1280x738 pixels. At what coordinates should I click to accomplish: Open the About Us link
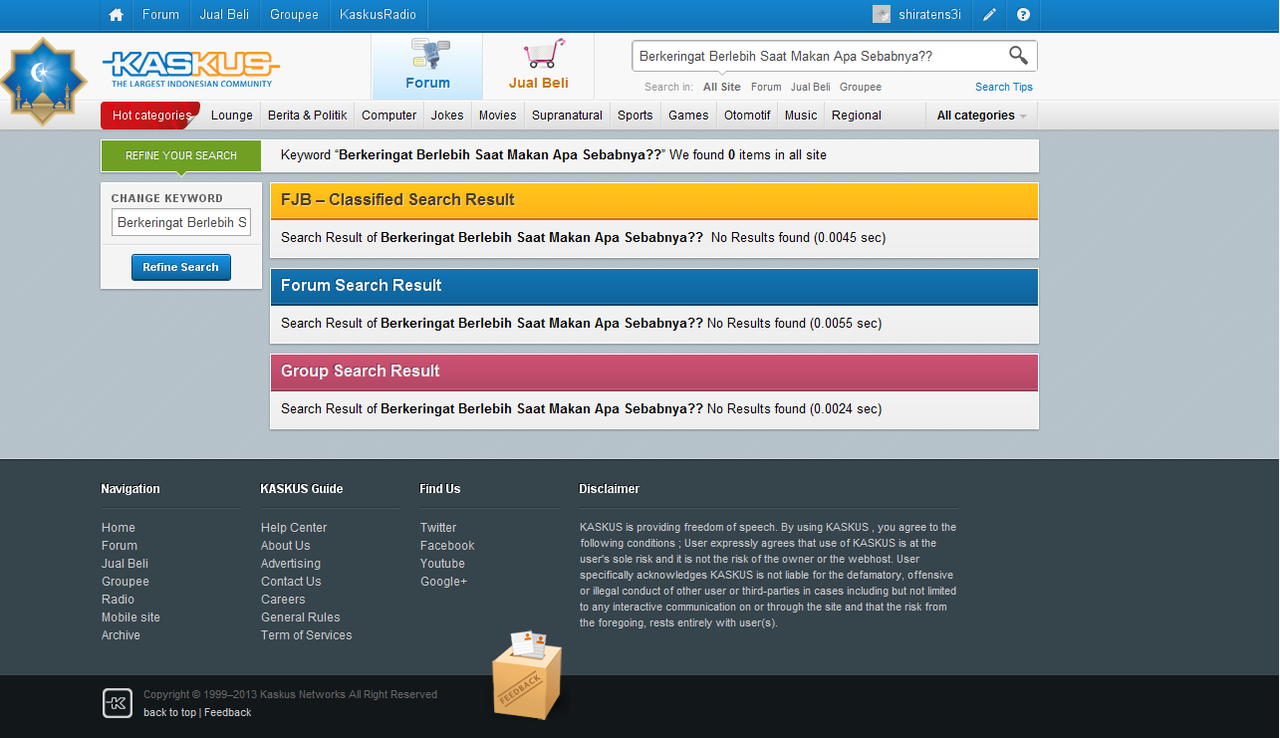[x=285, y=546]
